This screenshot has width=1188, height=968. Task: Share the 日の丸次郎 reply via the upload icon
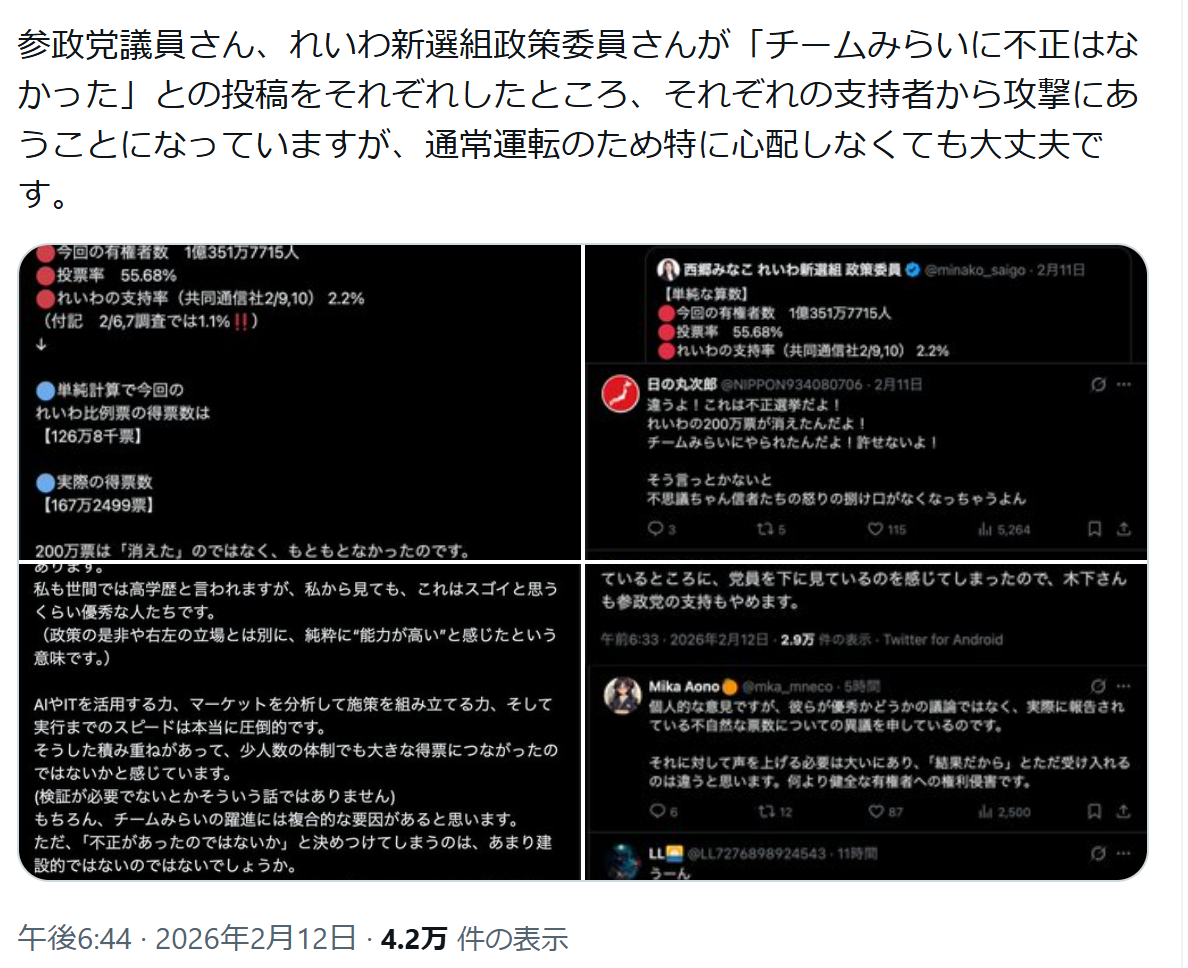pyautogui.click(x=1124, y=529)
